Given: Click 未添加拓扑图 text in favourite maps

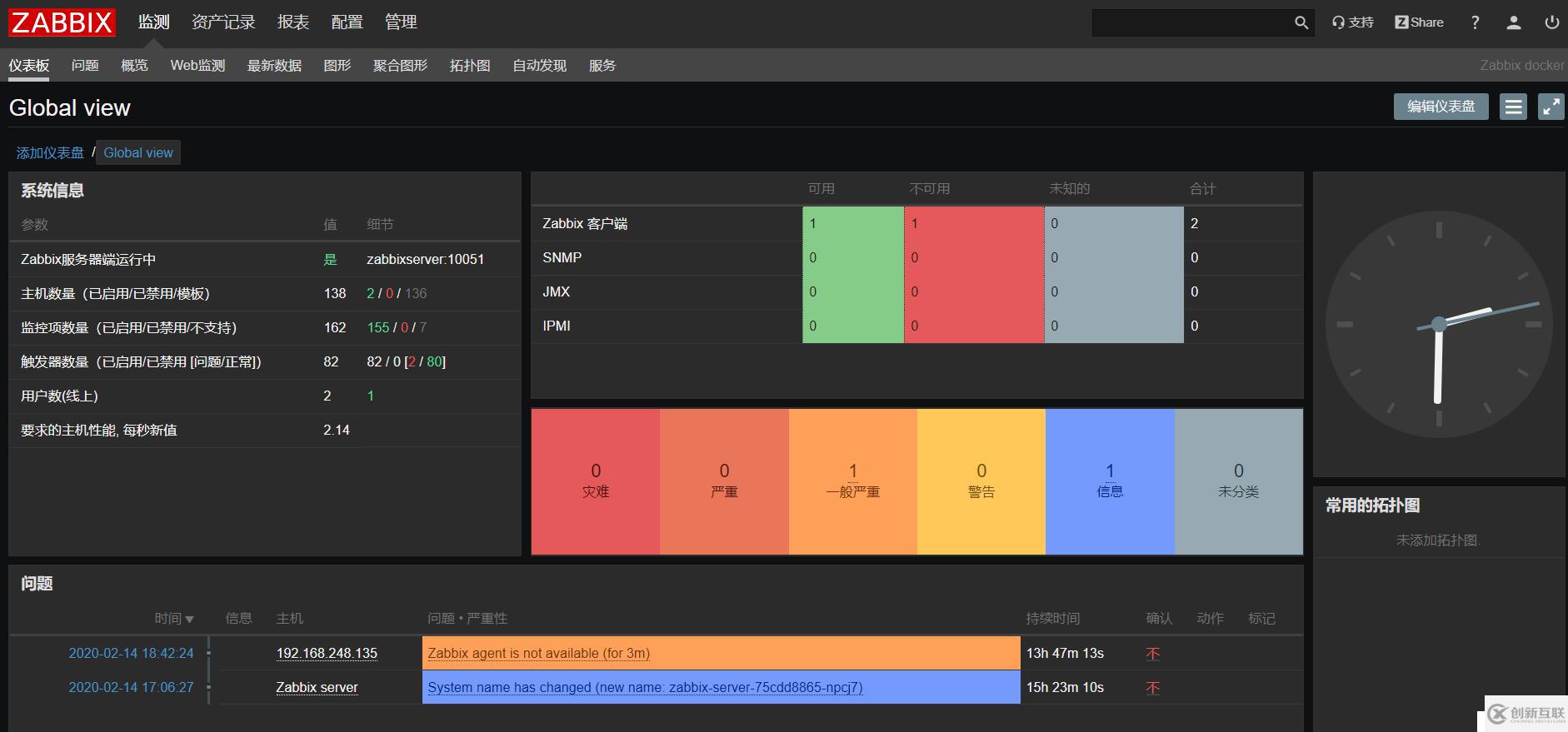Looking at the screenshot, I should (x=1437, y=540).
